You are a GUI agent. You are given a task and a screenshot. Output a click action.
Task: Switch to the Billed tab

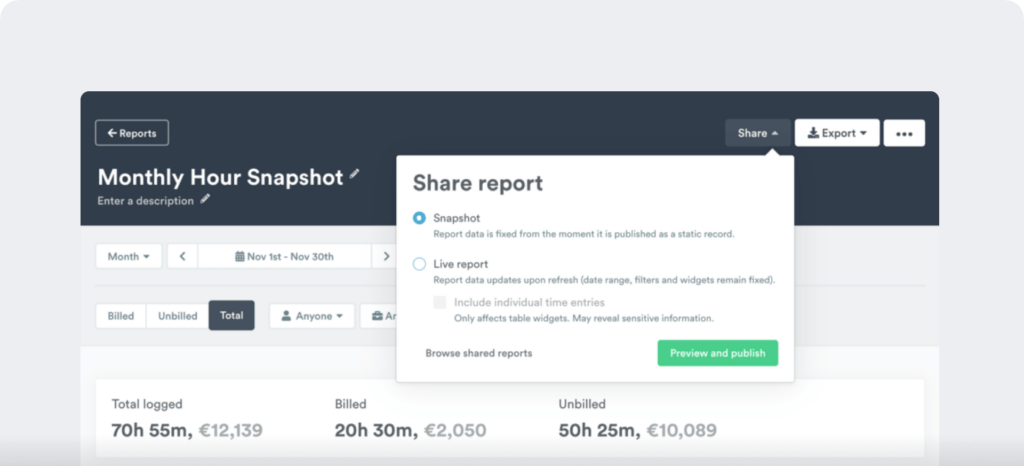tap(121, 316)
